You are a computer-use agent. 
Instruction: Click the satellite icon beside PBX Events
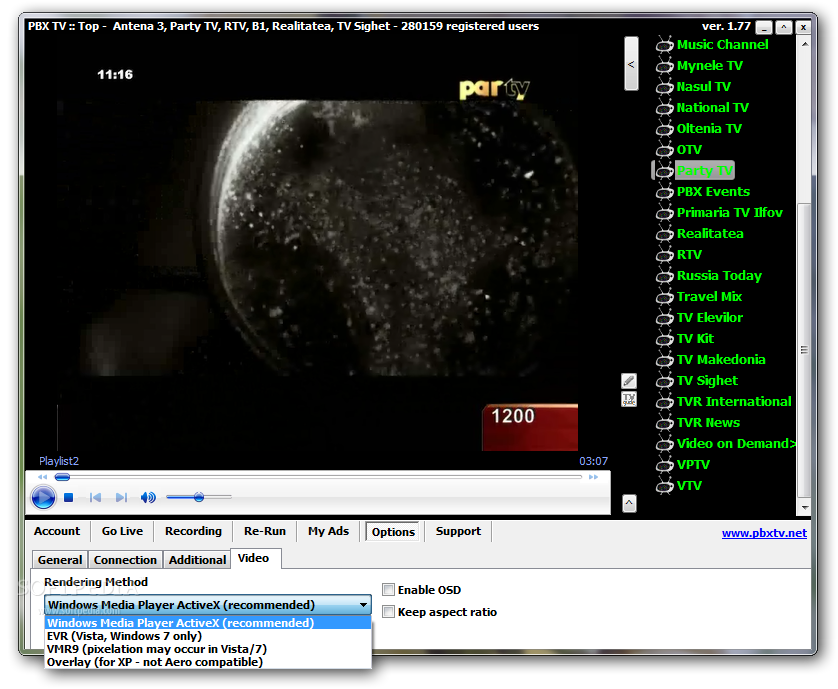point(664,191)
